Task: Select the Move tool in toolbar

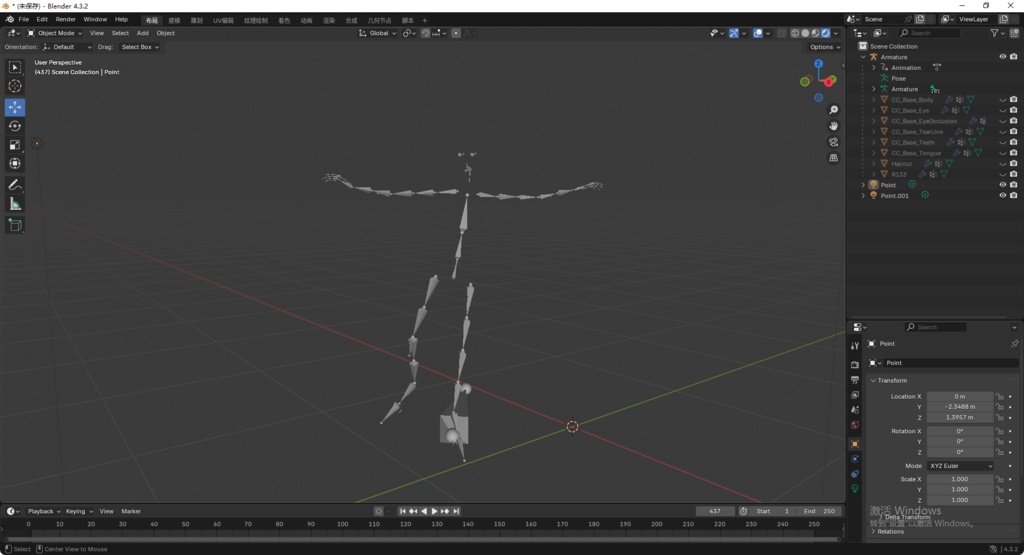Action: point(15,107)
